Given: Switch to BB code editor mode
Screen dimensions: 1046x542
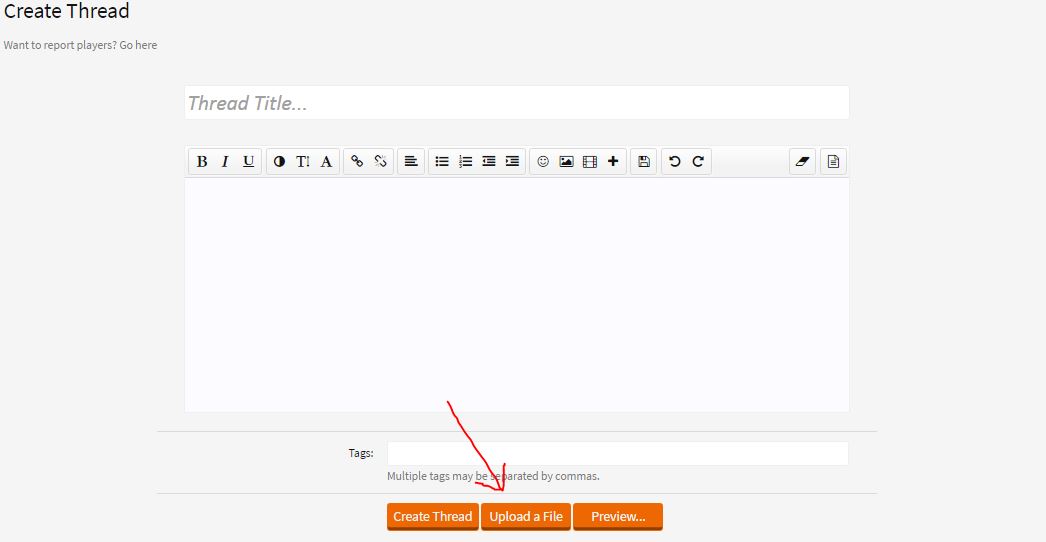Looking at the screenshot, I should click(833, 162).
